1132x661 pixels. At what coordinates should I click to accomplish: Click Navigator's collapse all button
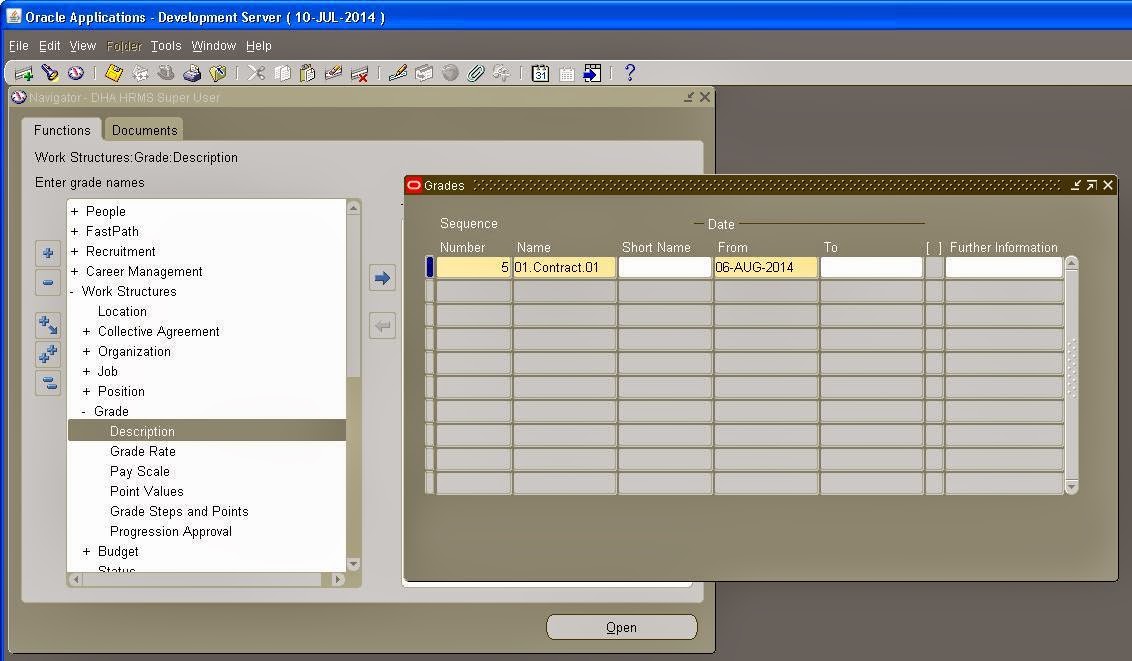pyautogui.click(x=48, y=383)
